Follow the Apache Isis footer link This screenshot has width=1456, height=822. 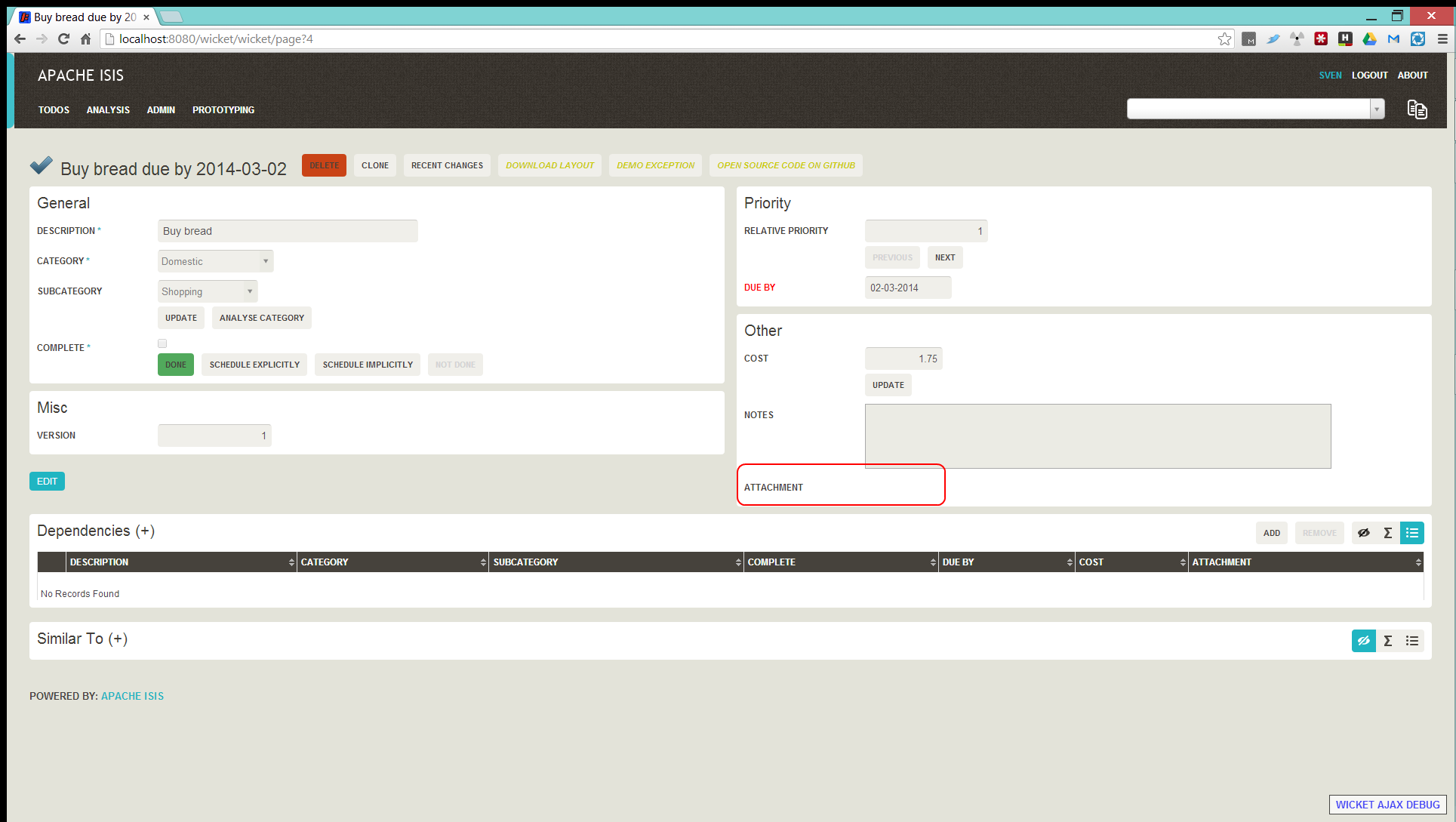click(x=132, y=696)
